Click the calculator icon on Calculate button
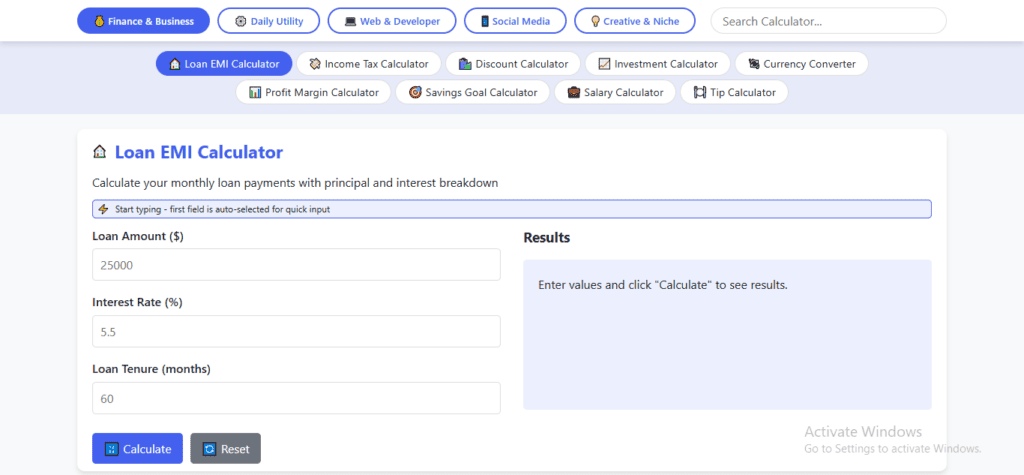 click(x=111, y=449)
